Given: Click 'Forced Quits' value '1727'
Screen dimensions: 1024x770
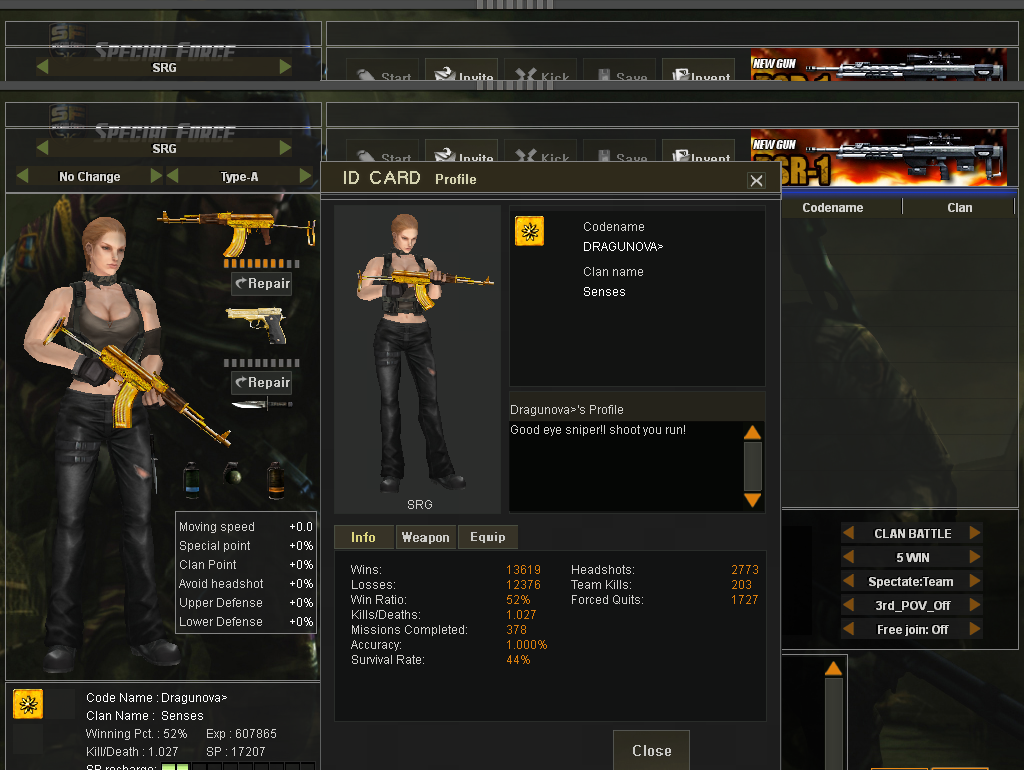Looking at the screenshot, I should 744,600.
